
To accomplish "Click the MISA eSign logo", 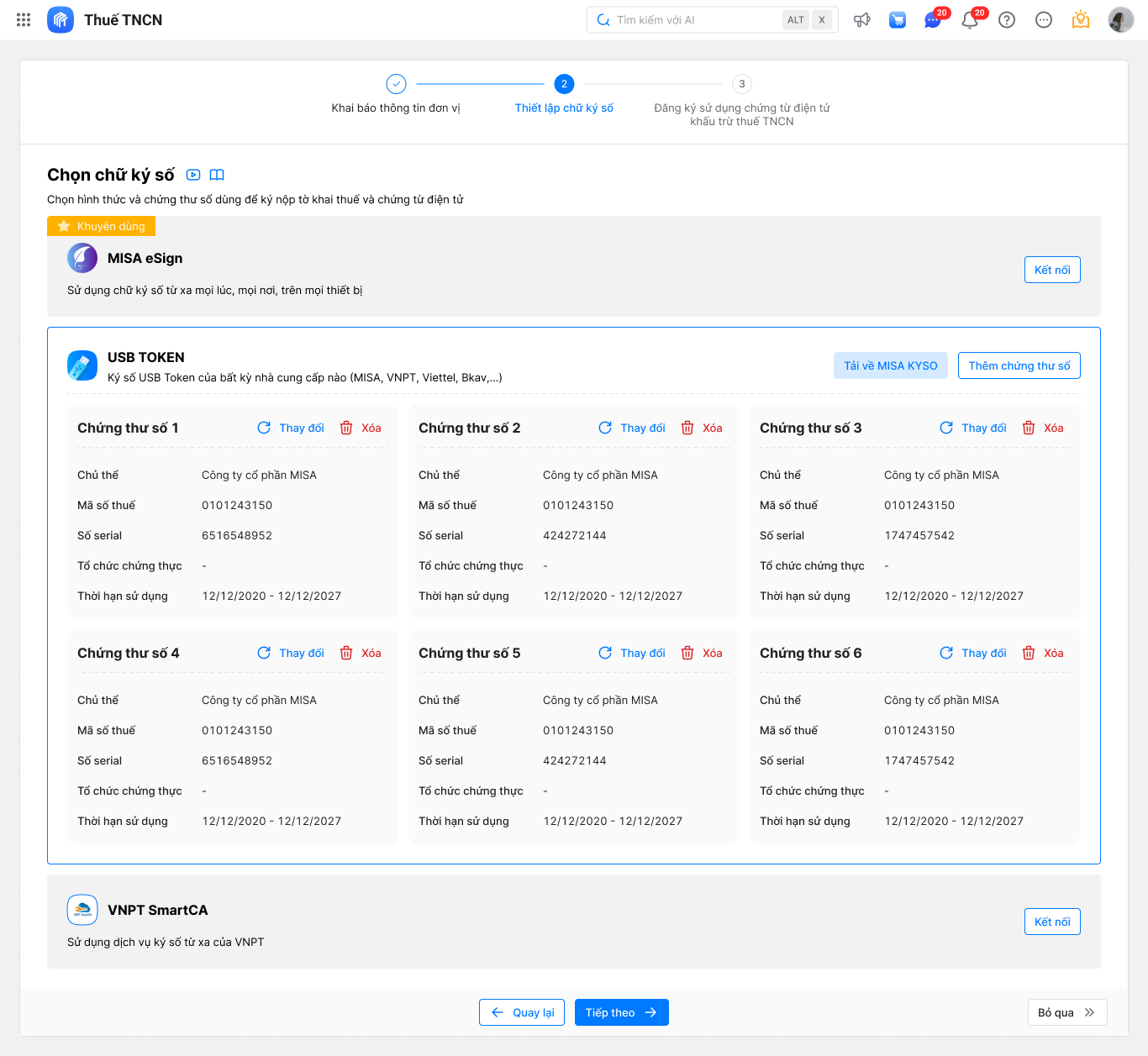I will [82, 258].
